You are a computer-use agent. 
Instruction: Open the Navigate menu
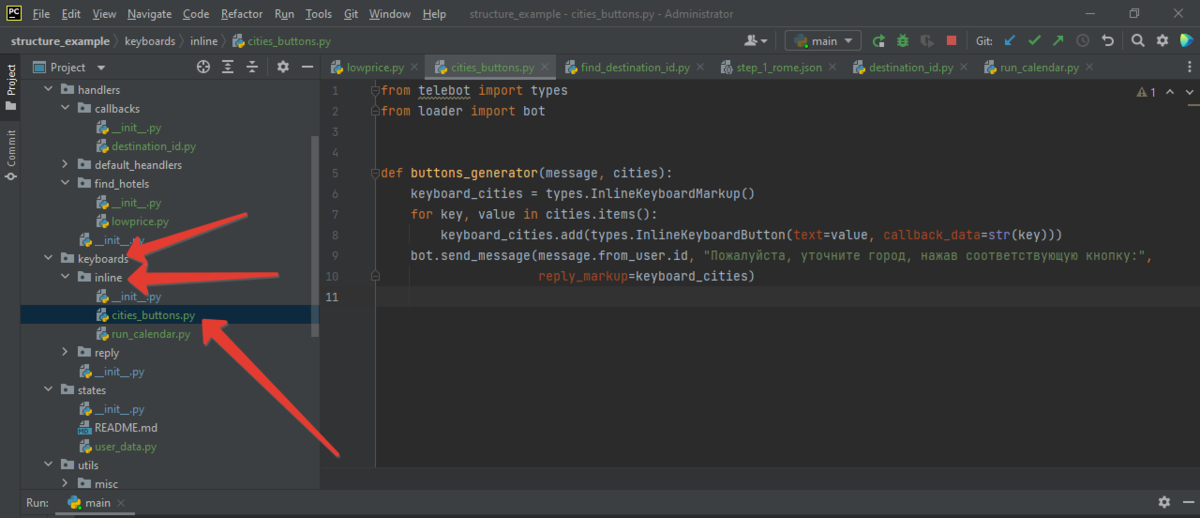(147, 14)
